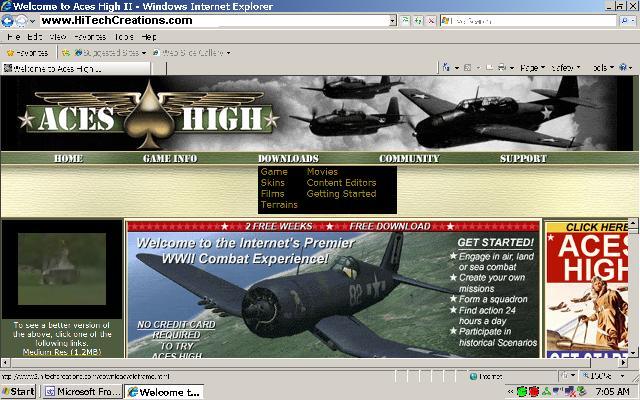The height and width of the screenshot is (400, 640).
Task: Select Getting Started from Downloads submenu
Action: (341, 194)
